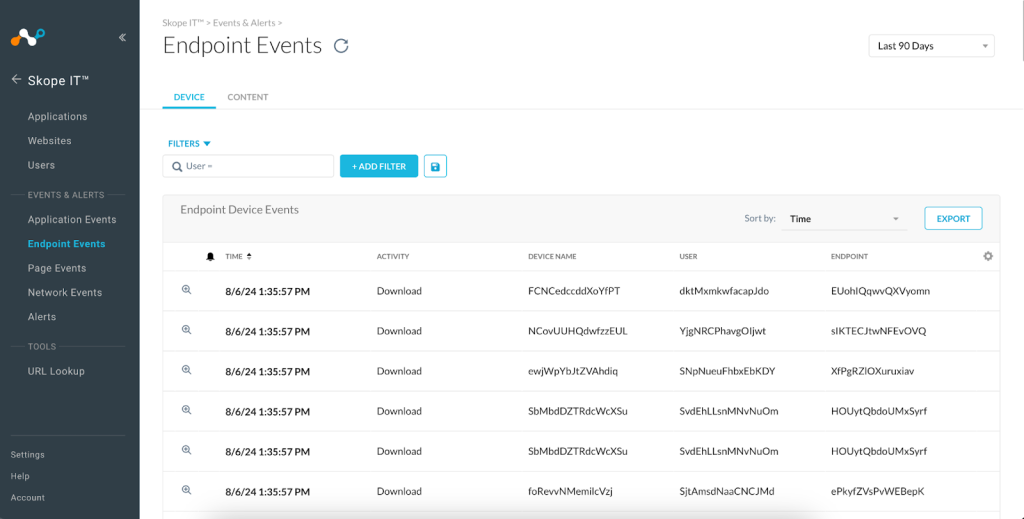1024x519 pixels.
Task: Click the Events & Alerts breadcrumb
Action: pos(244,23)
